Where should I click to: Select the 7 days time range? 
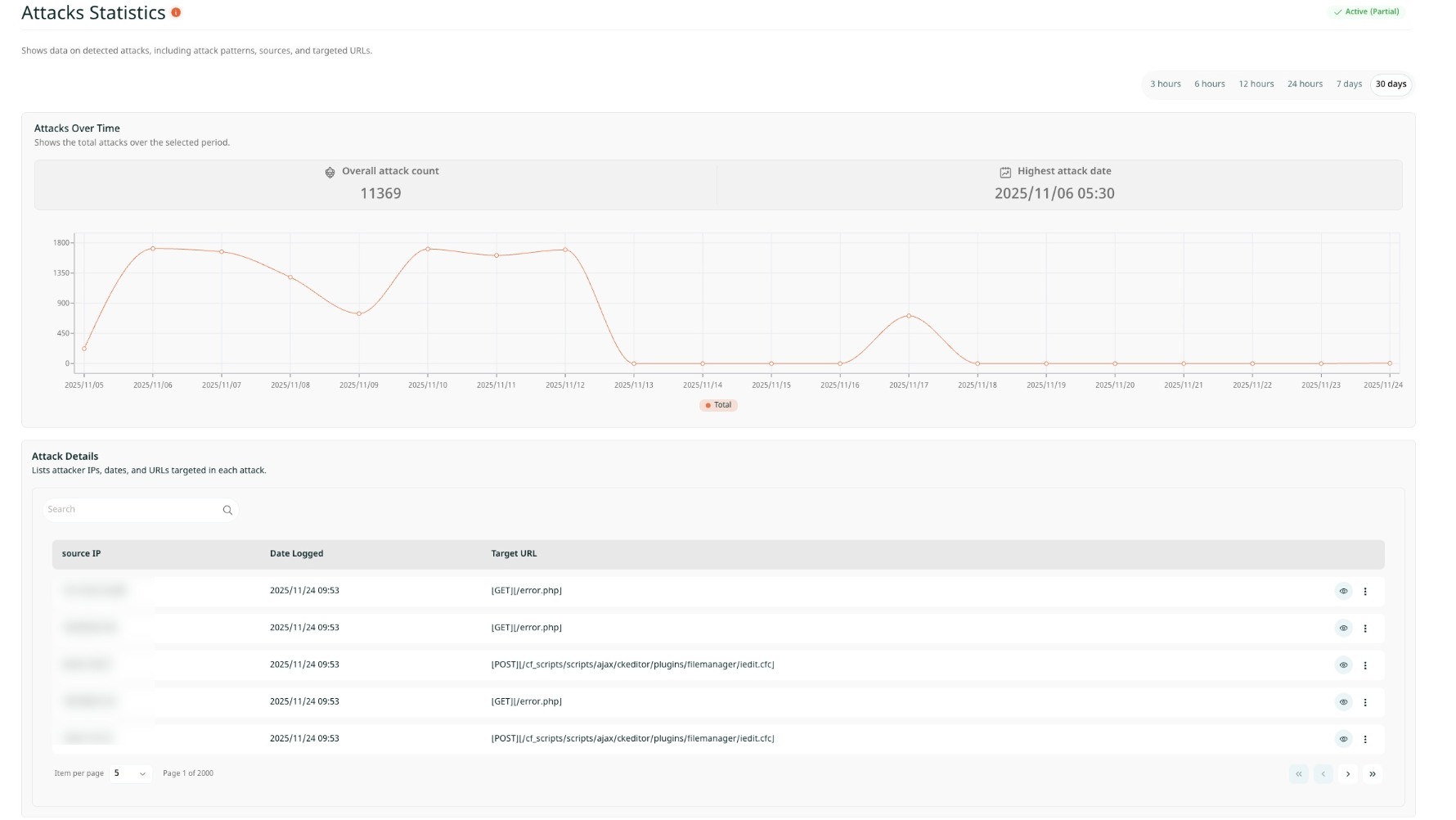click(1349, 84)
